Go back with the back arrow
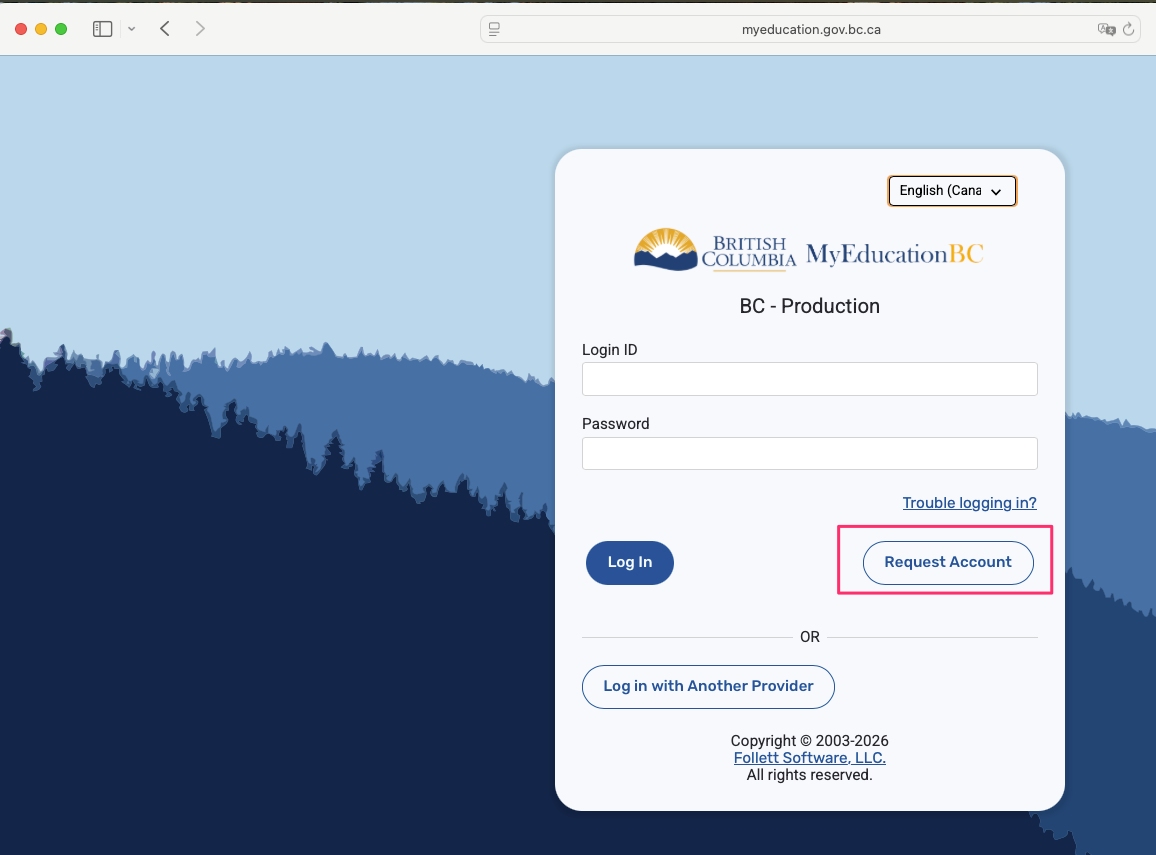 [x=165, y=29]
